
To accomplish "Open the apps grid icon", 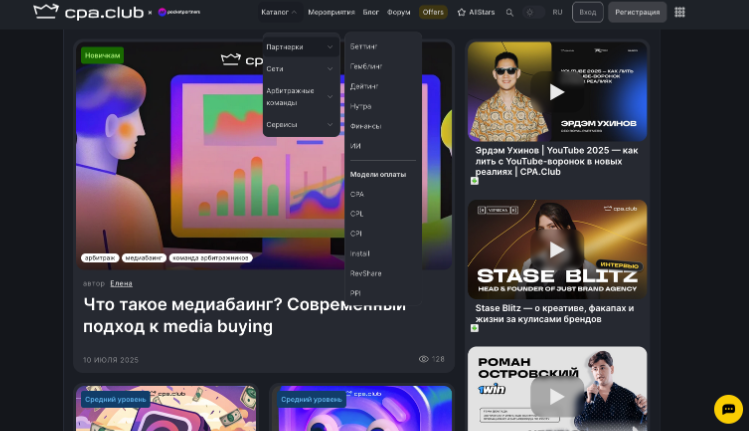I will (x=680, y=12).
